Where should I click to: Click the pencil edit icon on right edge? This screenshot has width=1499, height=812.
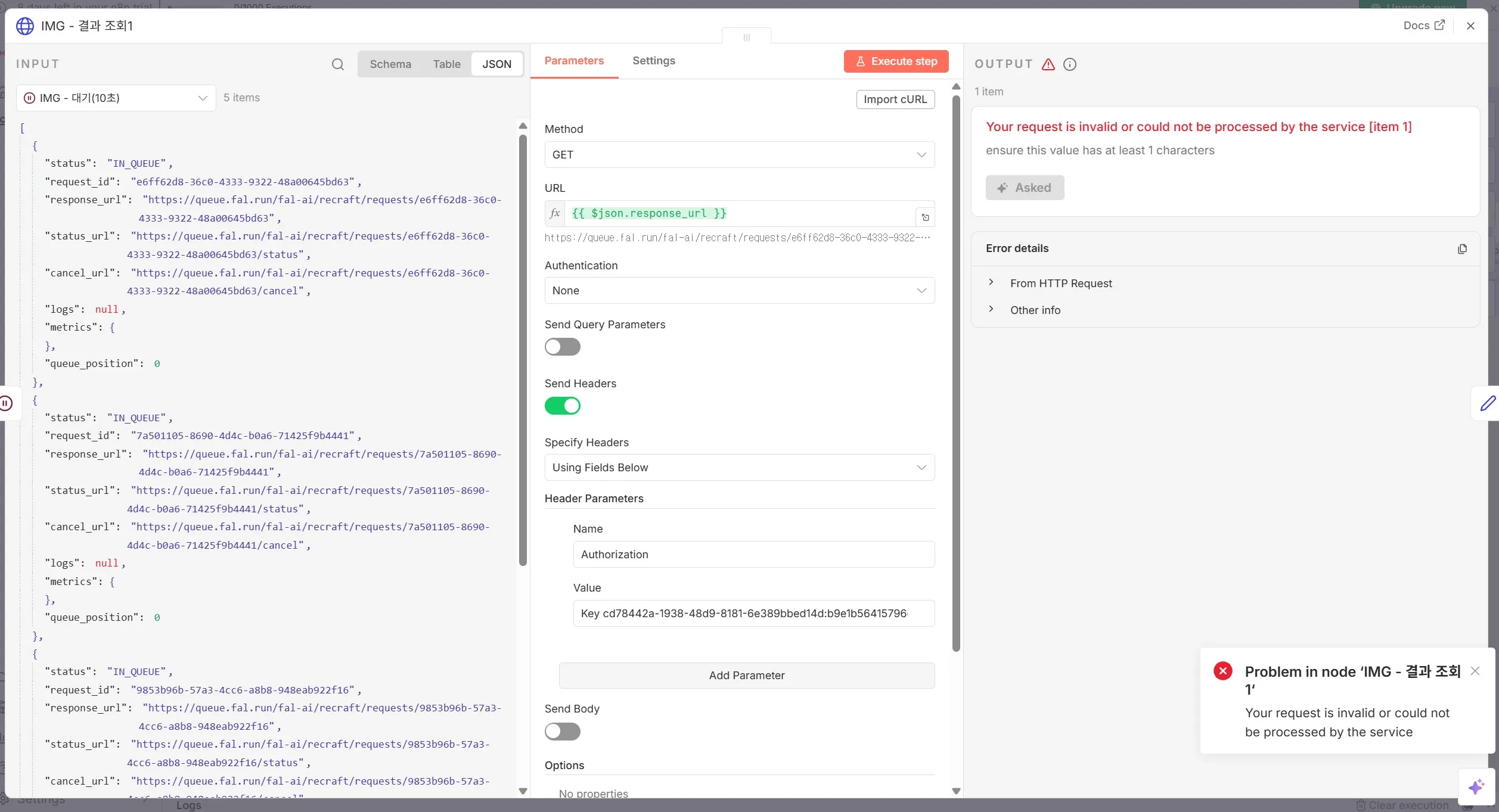tap(1487, 403)
